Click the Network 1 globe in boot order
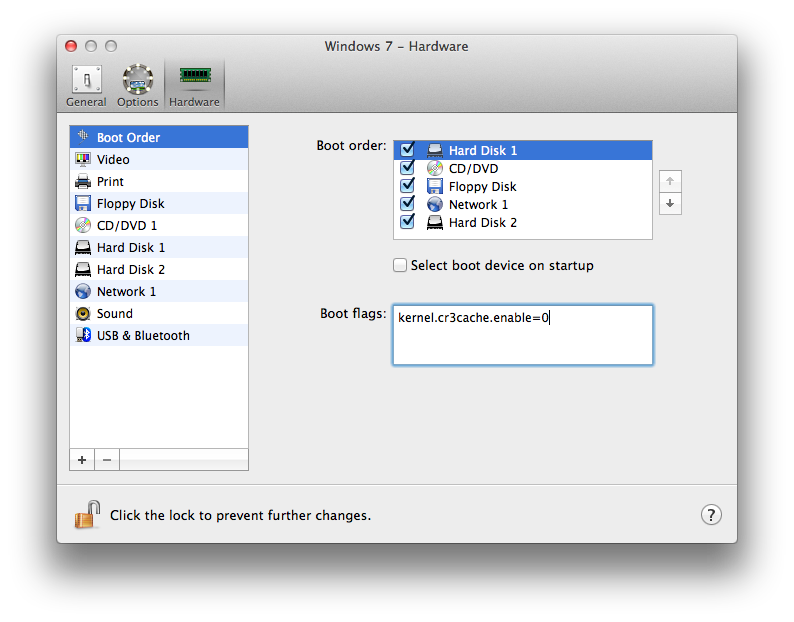The width and height of the screenshot is (794, 622). tap(434, 204)
